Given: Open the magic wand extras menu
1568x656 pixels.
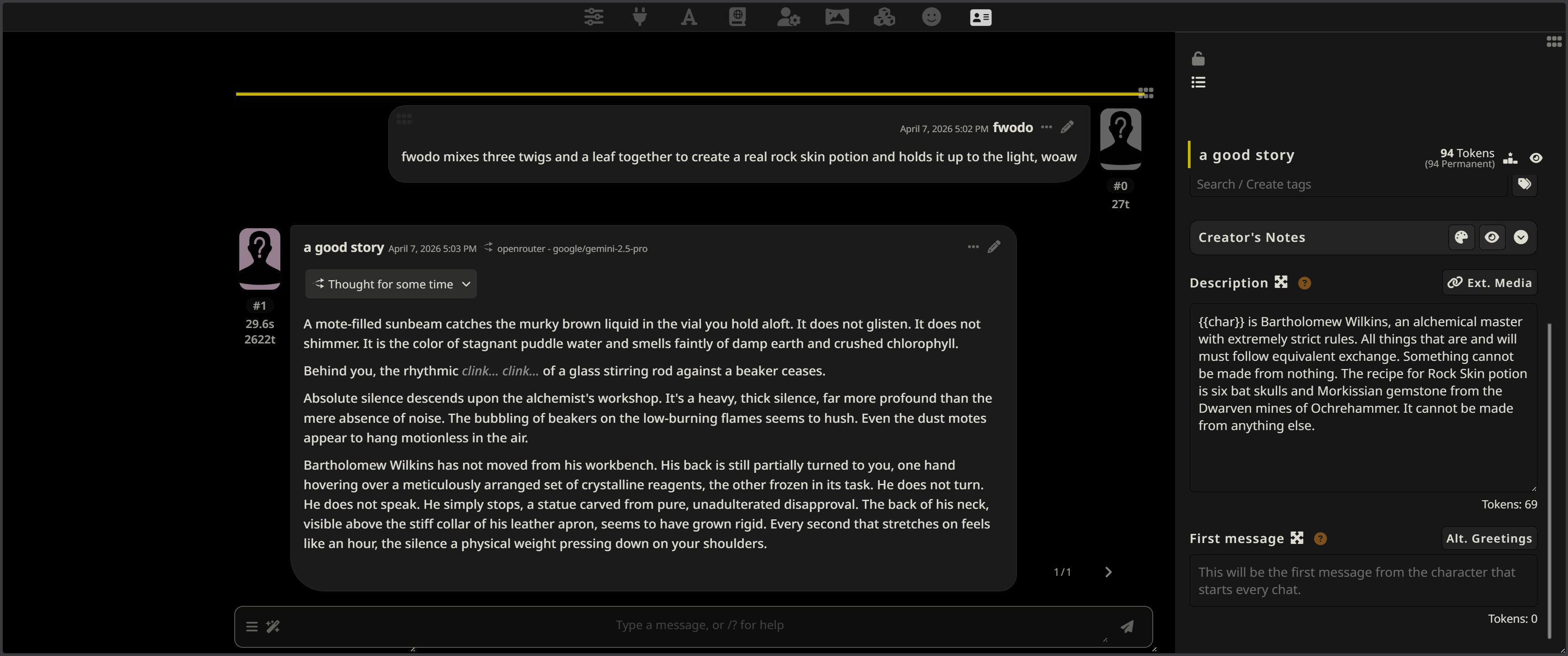Looking at the screenshot, I should [x=273, y=626].
